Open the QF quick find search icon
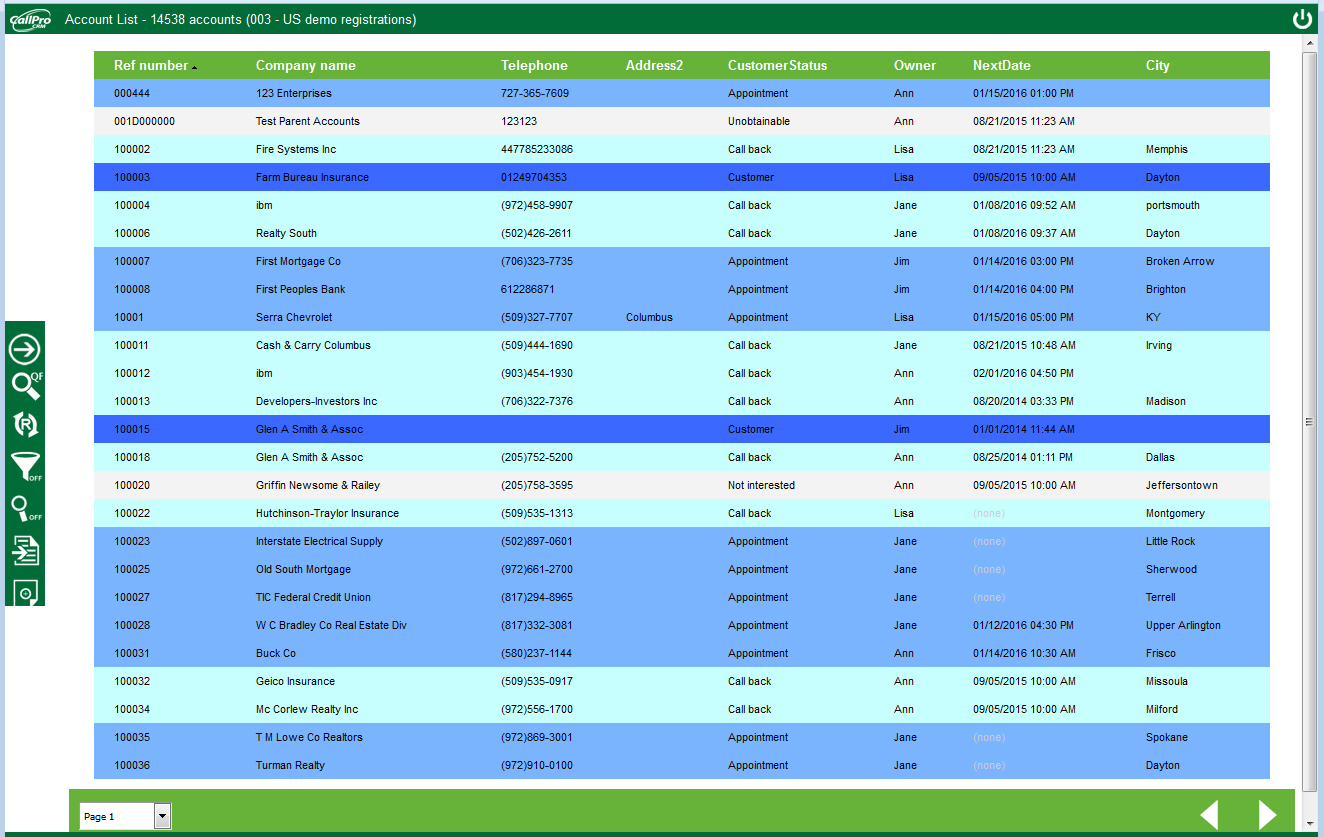This screenshot has width=1324, height=837. 26,386
